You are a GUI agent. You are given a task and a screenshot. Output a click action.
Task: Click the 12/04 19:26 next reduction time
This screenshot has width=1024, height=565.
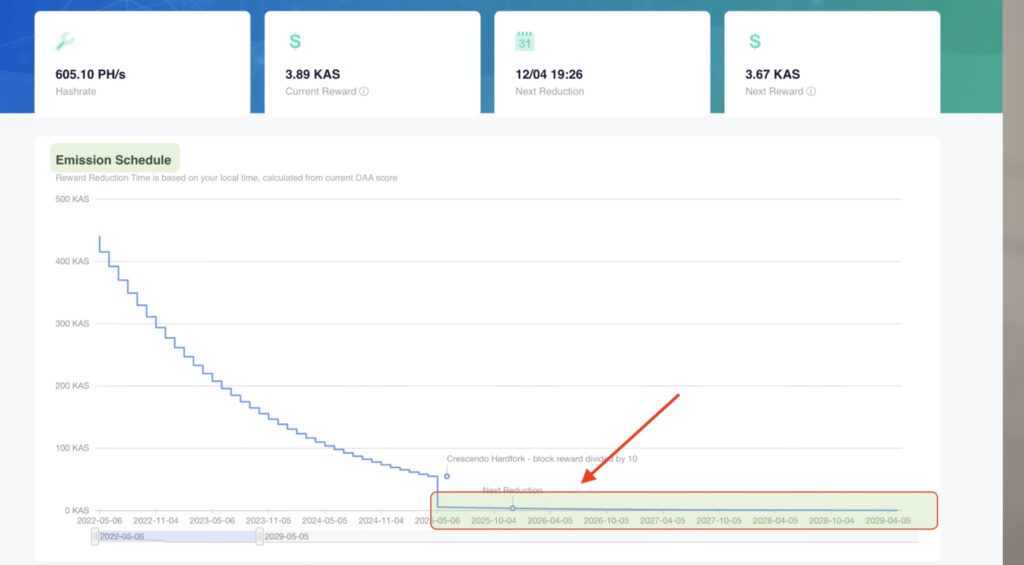pyautogui.click(x=548, y=74)
